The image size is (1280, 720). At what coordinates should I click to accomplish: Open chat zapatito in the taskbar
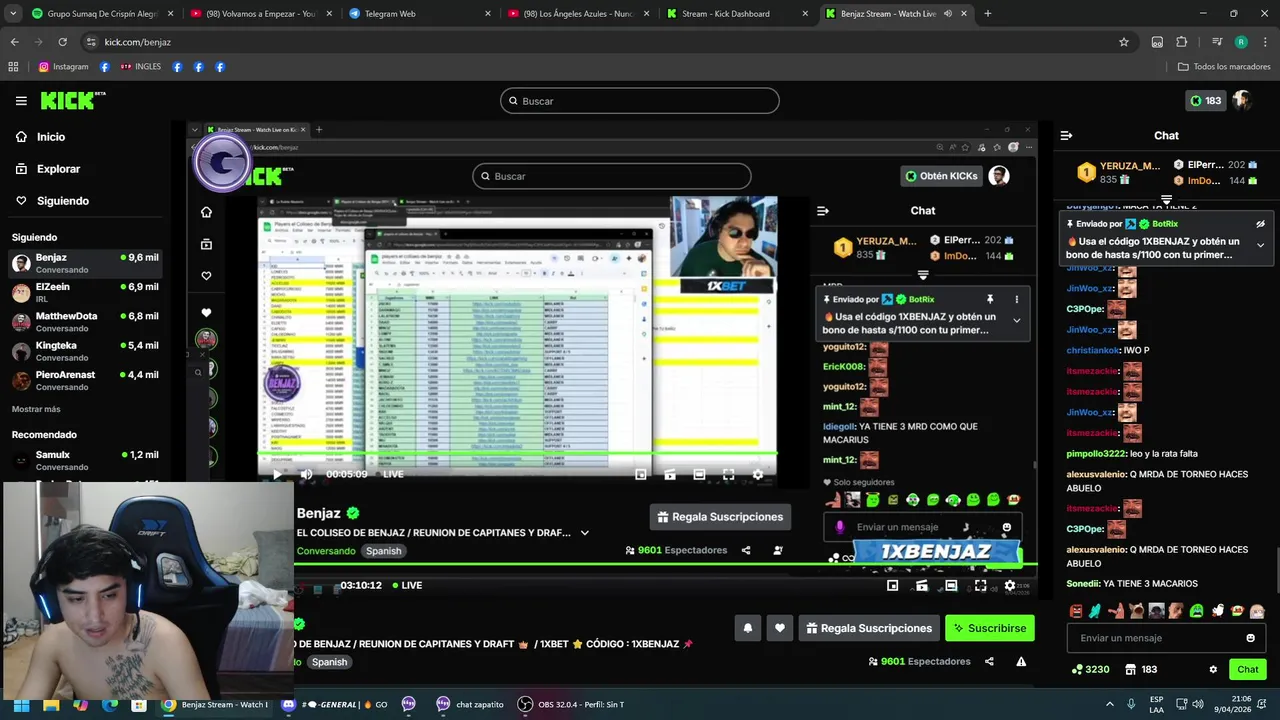pyautogui.click(x=470, y=704)
